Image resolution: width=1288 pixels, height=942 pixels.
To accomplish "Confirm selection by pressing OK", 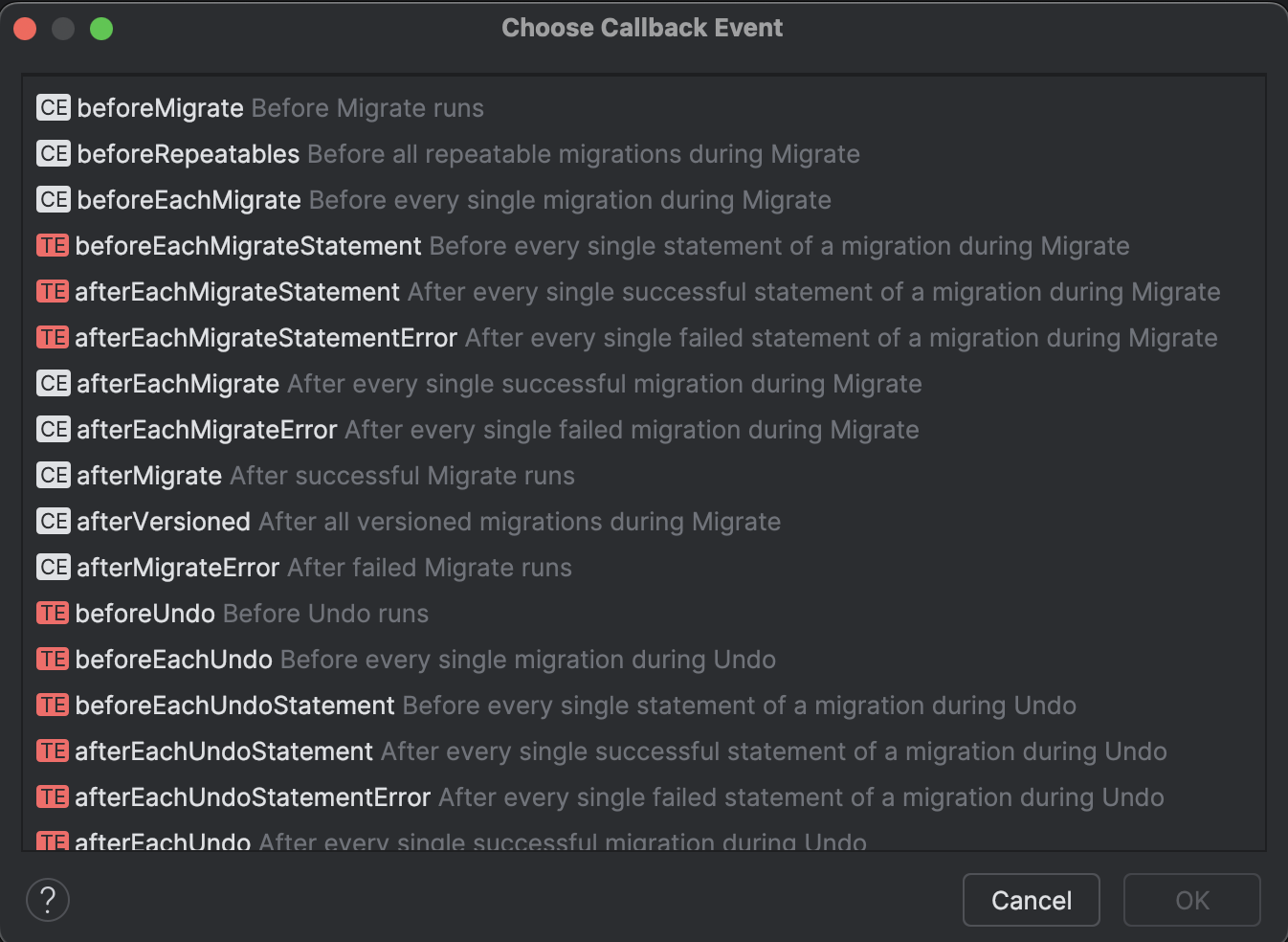I will click(x=1191, y=900).
